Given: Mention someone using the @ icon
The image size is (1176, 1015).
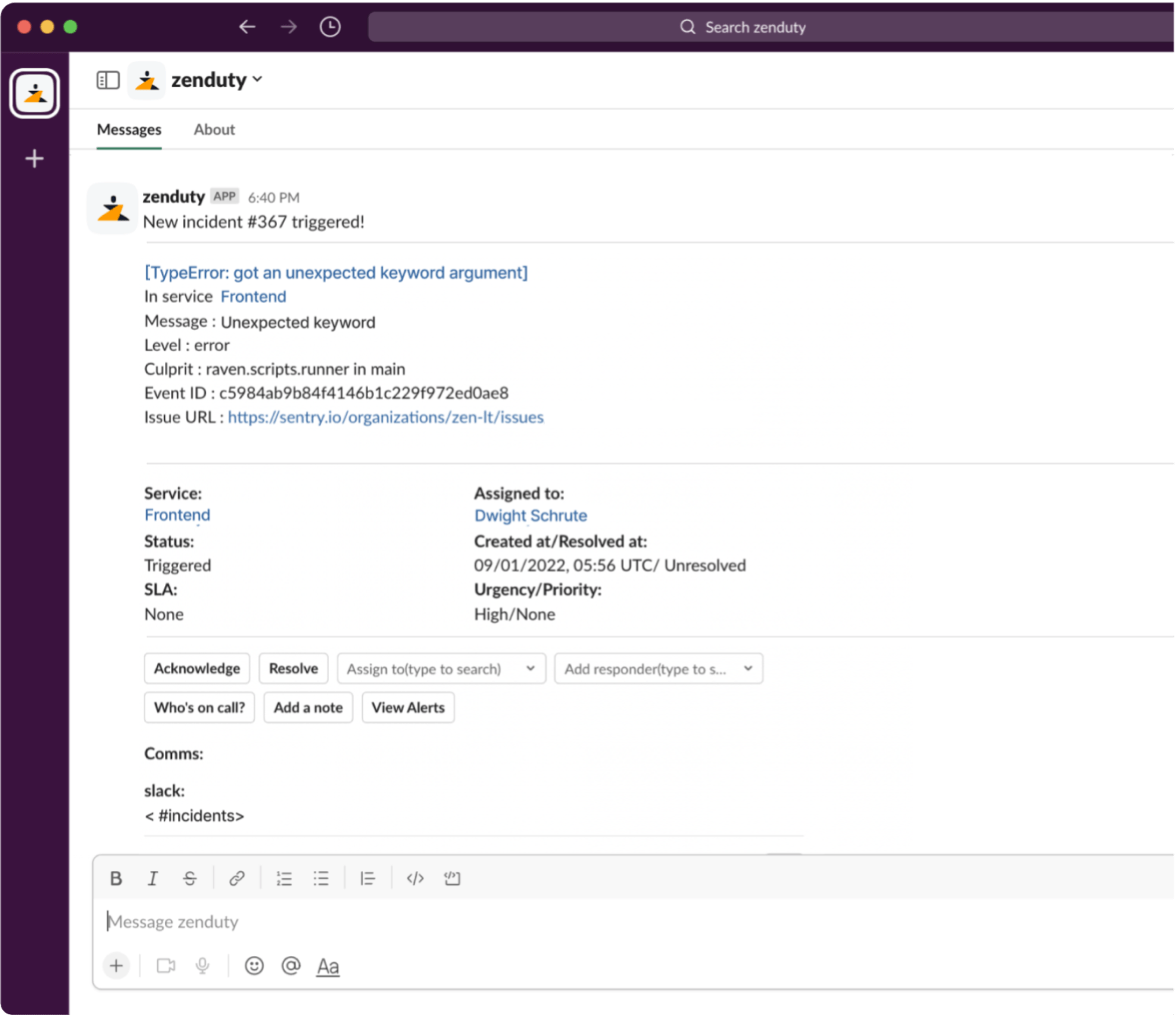Looking at the screenshot, I should [290, 966].
